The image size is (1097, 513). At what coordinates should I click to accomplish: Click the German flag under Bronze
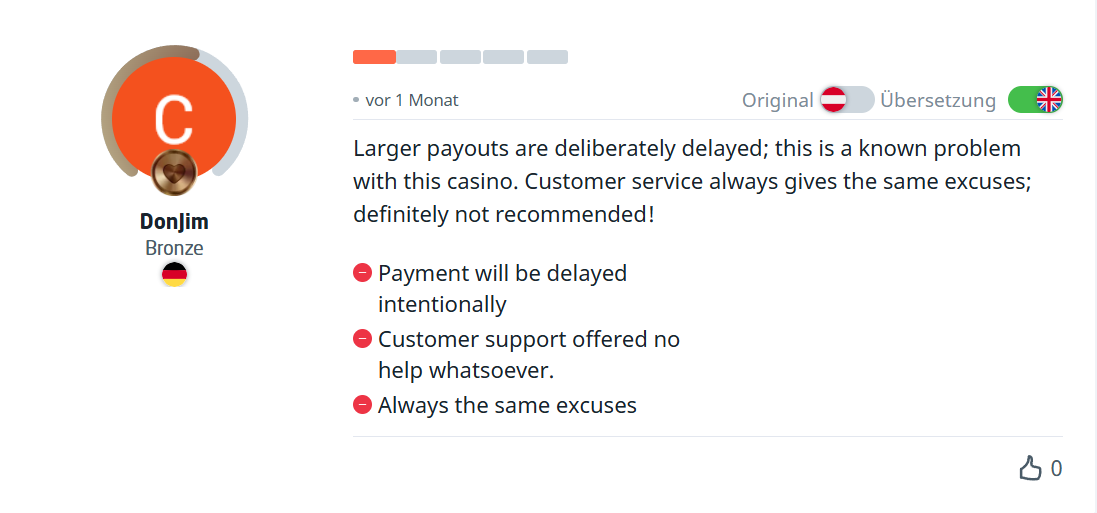click(174, 274)
